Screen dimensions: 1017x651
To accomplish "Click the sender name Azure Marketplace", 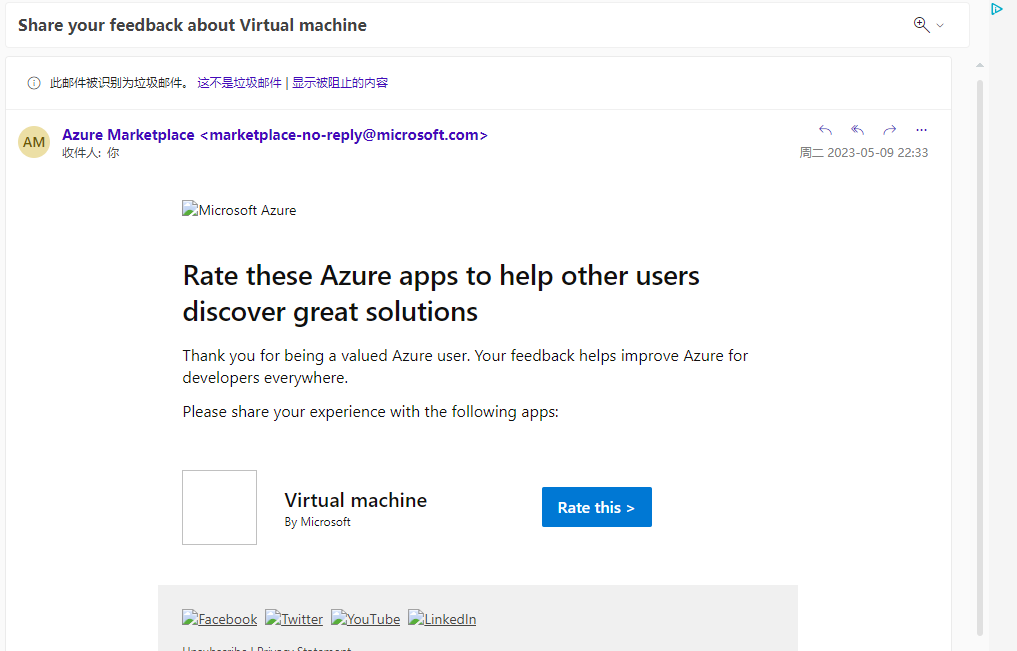I will coord(128,135).
